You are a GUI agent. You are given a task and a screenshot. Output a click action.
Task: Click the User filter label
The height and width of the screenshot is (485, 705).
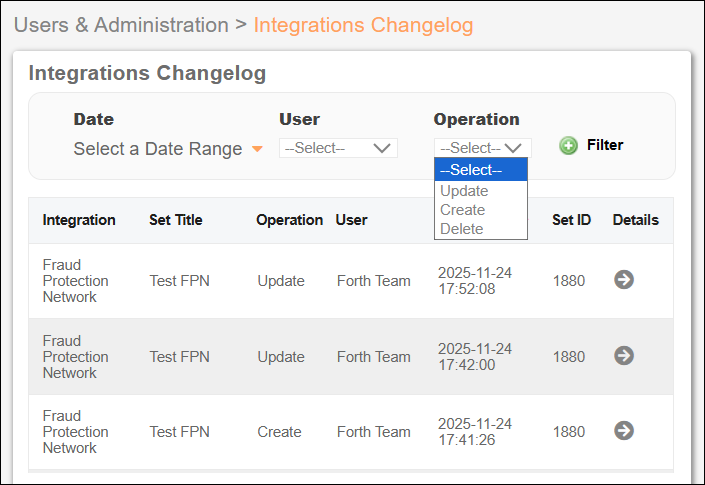tap(299, 119)
